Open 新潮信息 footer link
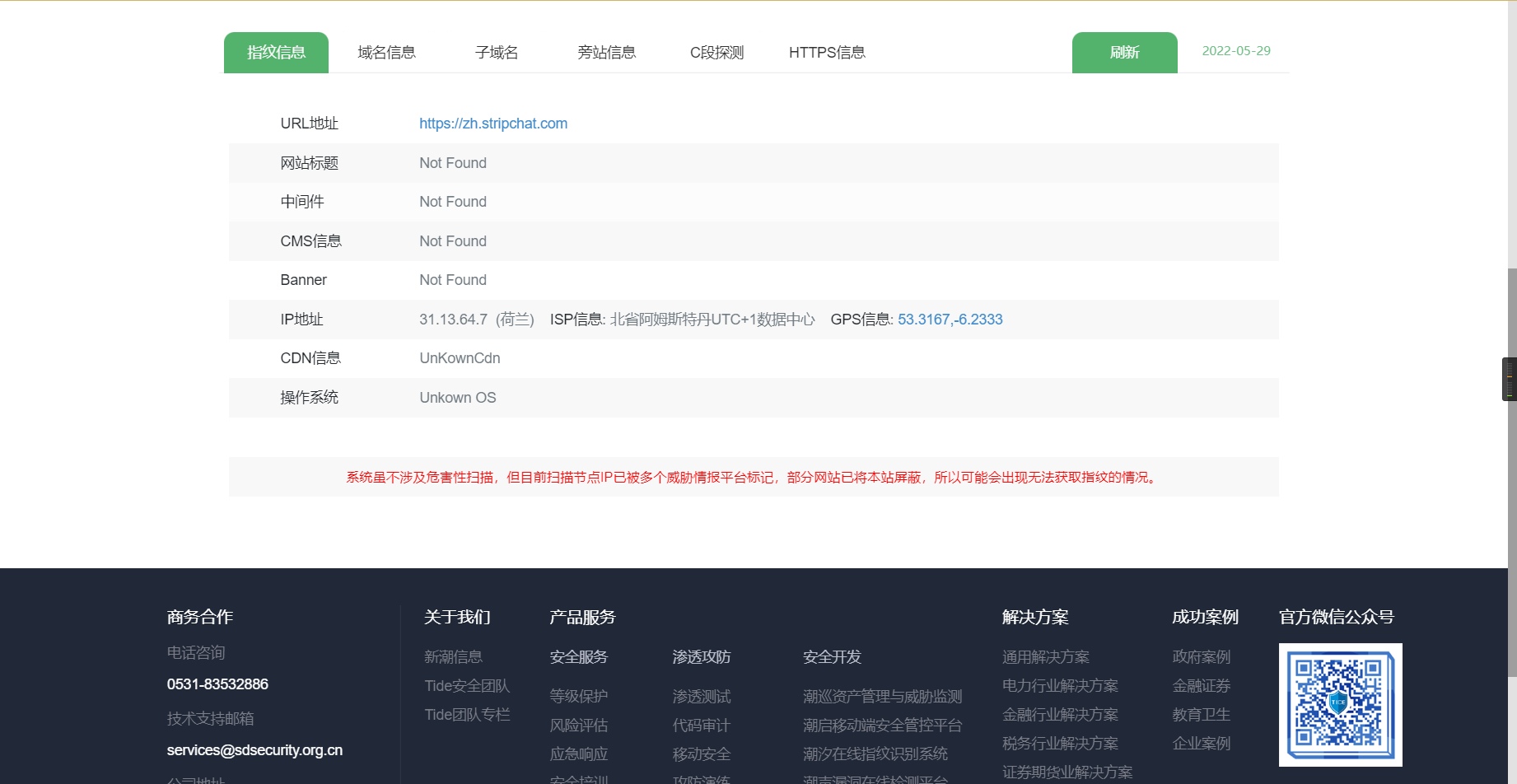This screenshot has height=784, width=1517. point(453,657)
